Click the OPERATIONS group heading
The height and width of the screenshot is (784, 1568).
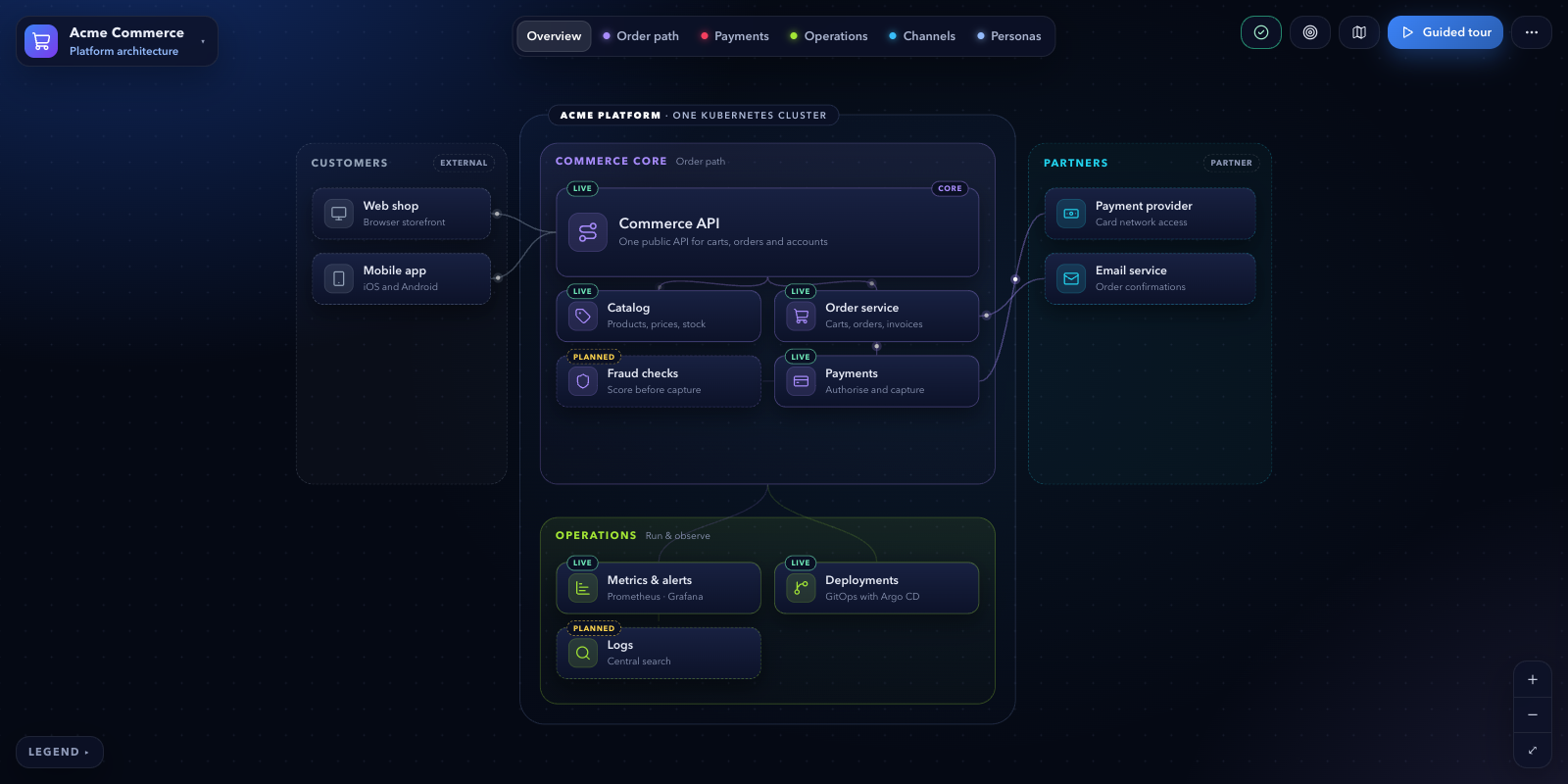596,535
